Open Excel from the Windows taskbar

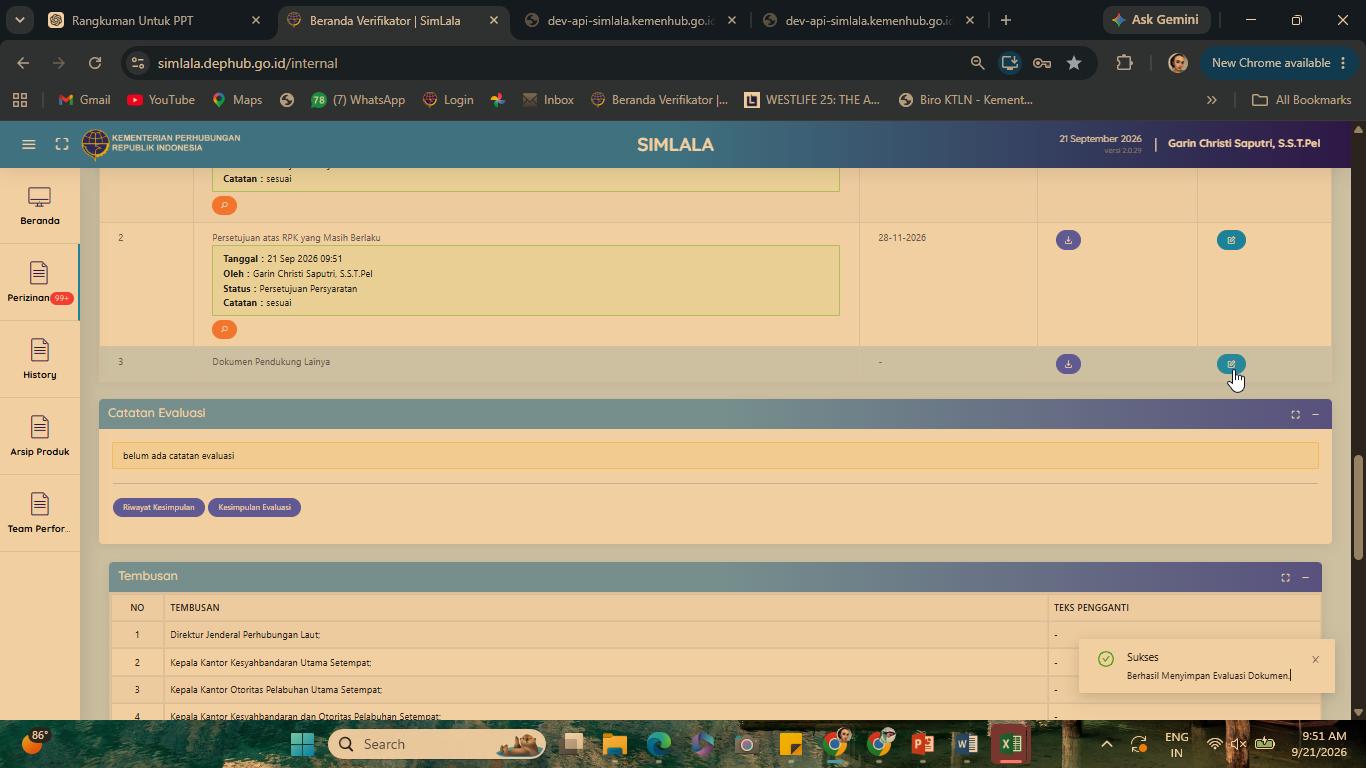point(1010,744)
